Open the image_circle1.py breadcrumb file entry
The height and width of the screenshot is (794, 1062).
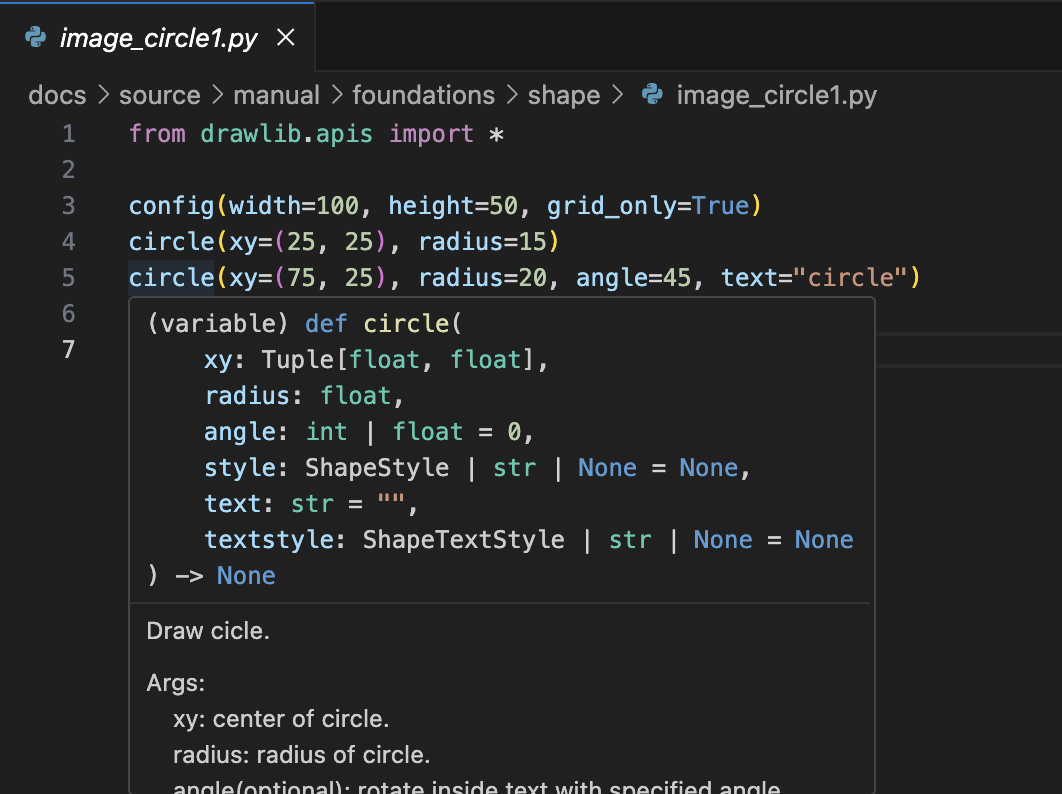coord(776,95)
